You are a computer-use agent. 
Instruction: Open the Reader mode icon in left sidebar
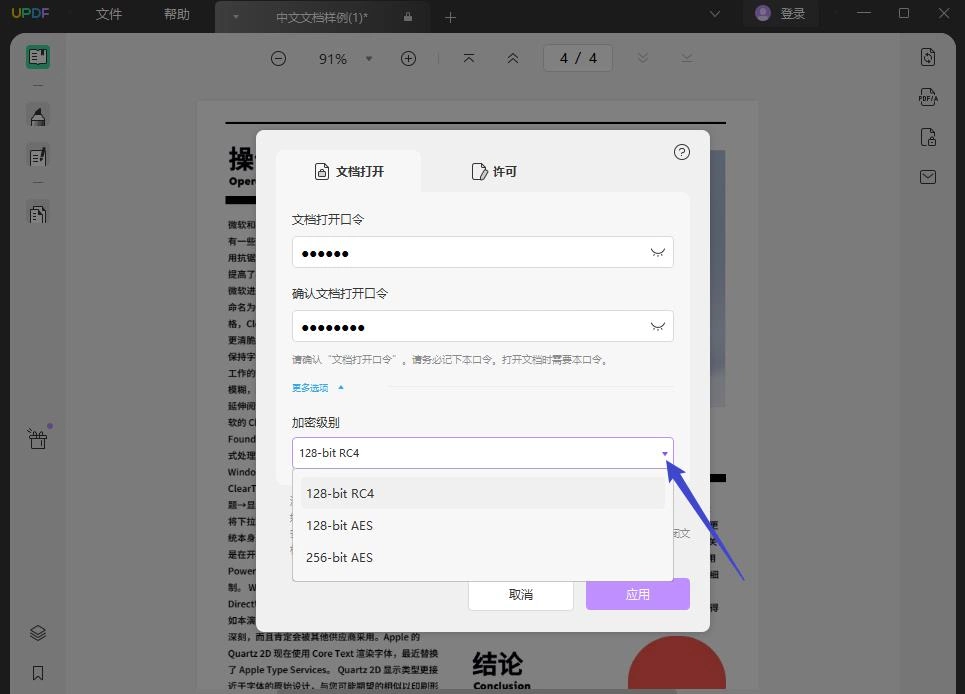pyautogui.click(x=38, y=57)
